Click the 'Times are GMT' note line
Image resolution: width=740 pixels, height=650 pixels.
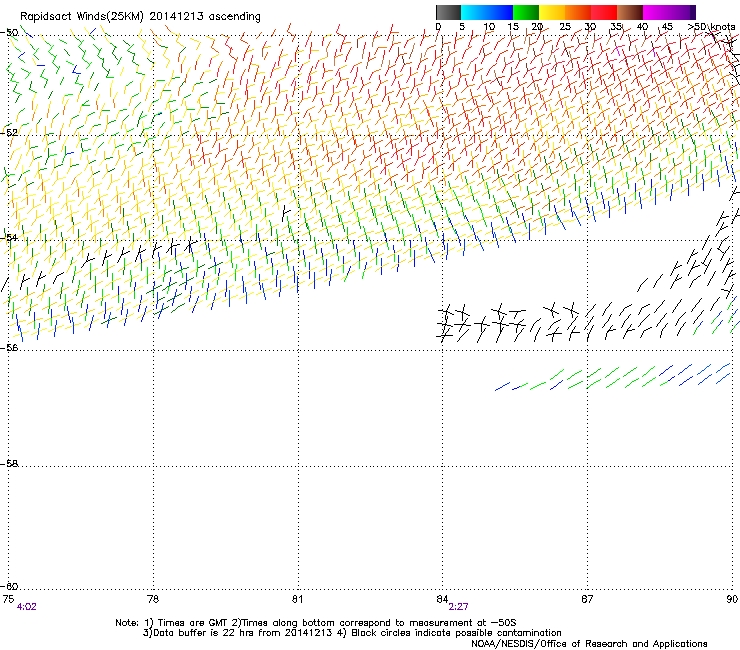coord(316,623)
